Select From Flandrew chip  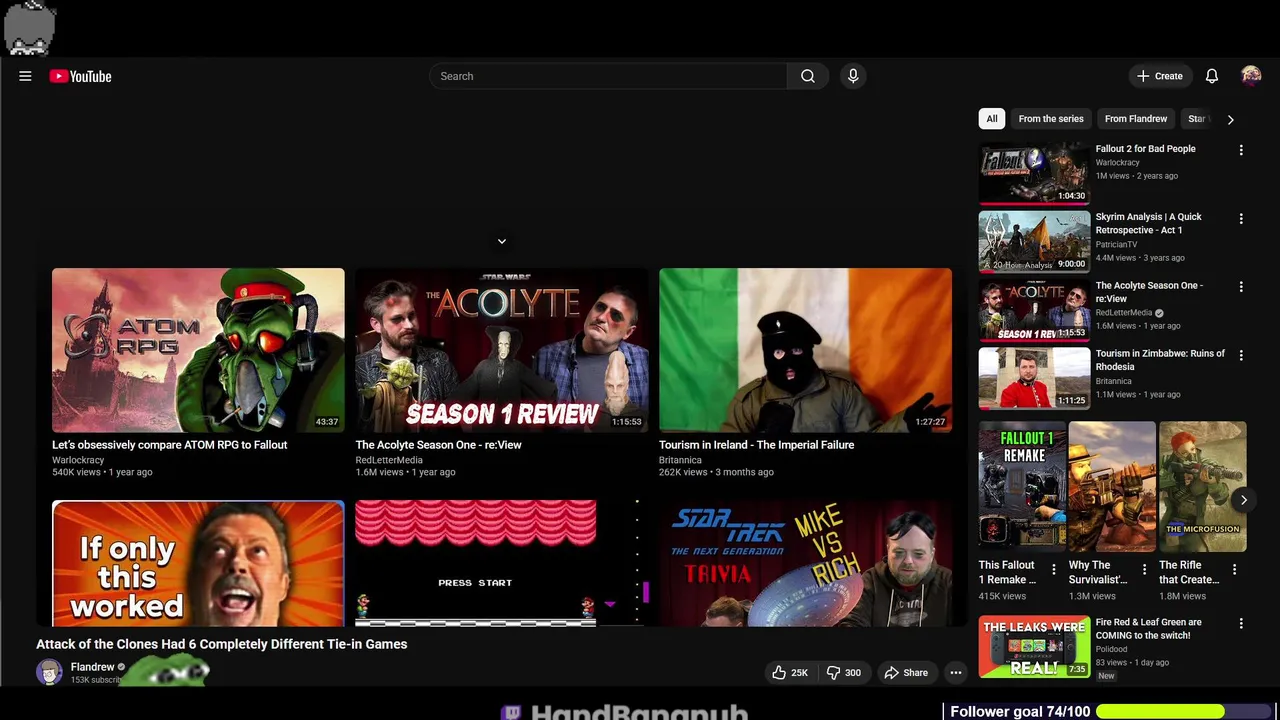pyautogui.click(x=1136, y=119)
